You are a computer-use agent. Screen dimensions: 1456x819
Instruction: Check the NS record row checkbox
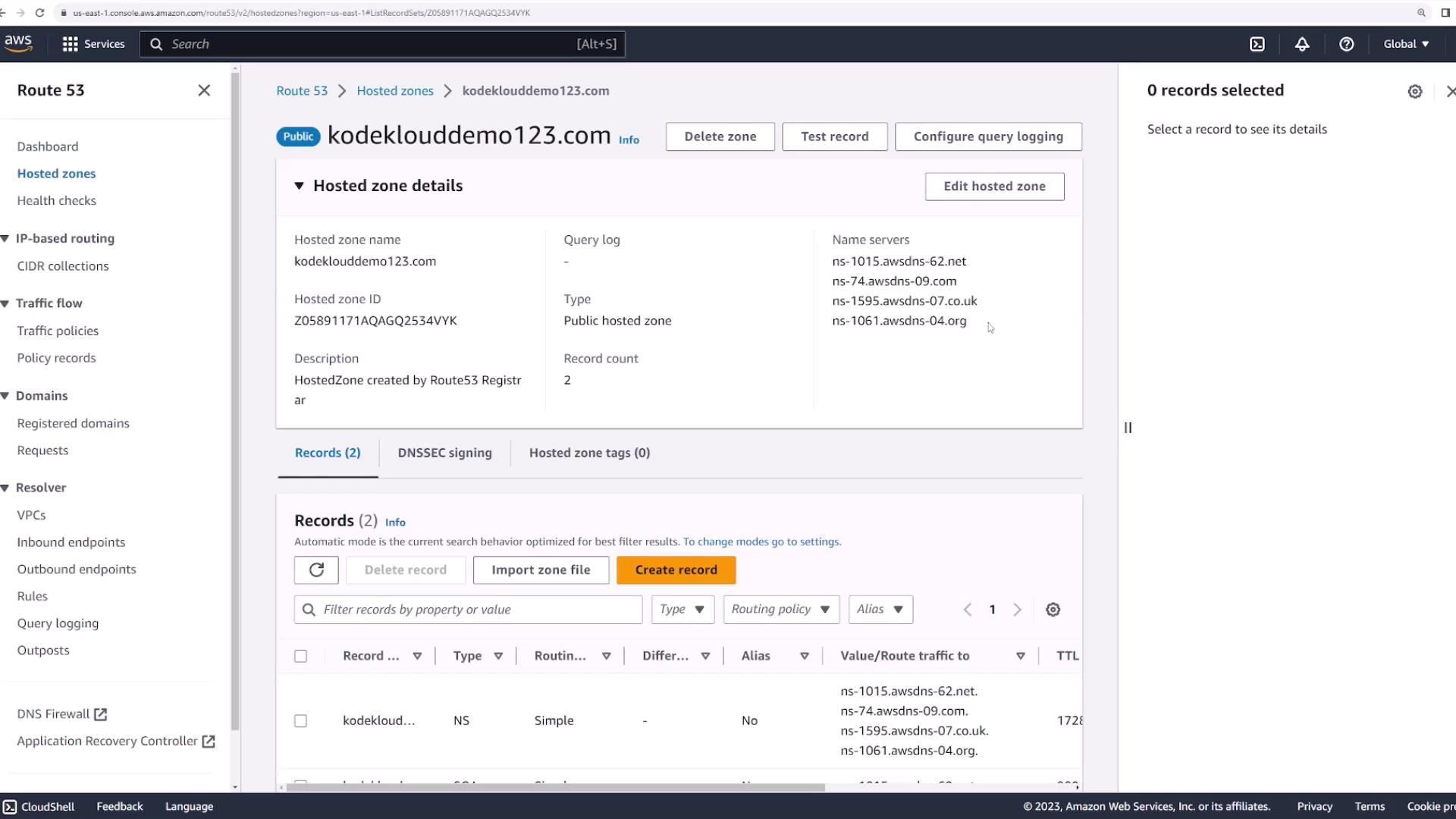(300, 720)
